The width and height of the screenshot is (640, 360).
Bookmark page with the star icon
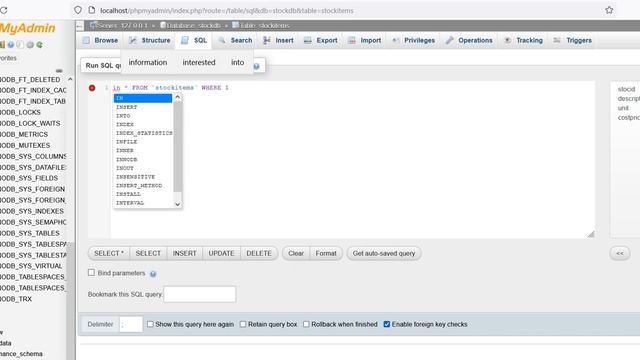[609, 10]
